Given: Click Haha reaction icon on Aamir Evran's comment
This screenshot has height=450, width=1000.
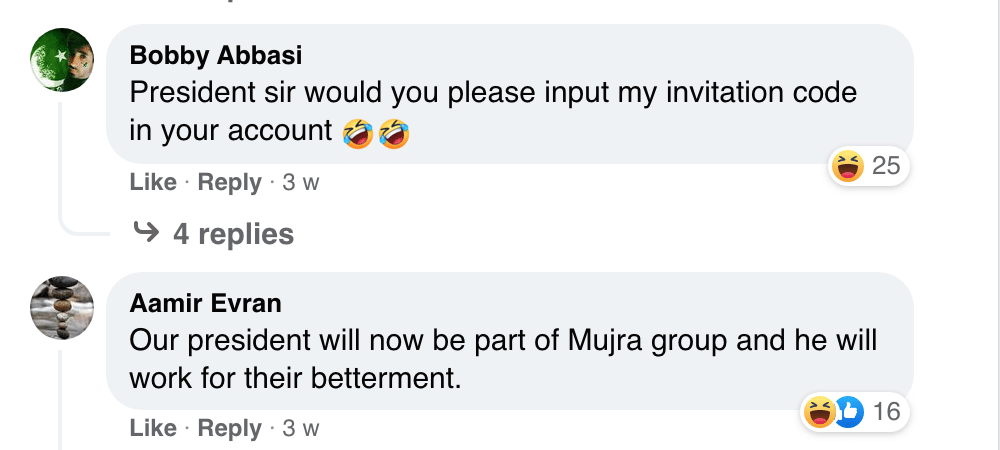Looking at the screenshot, I should click(x=820, y=410).
